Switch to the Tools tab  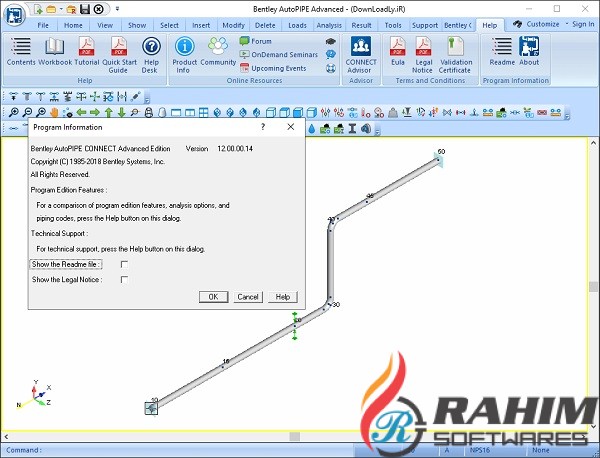point(393,25)
